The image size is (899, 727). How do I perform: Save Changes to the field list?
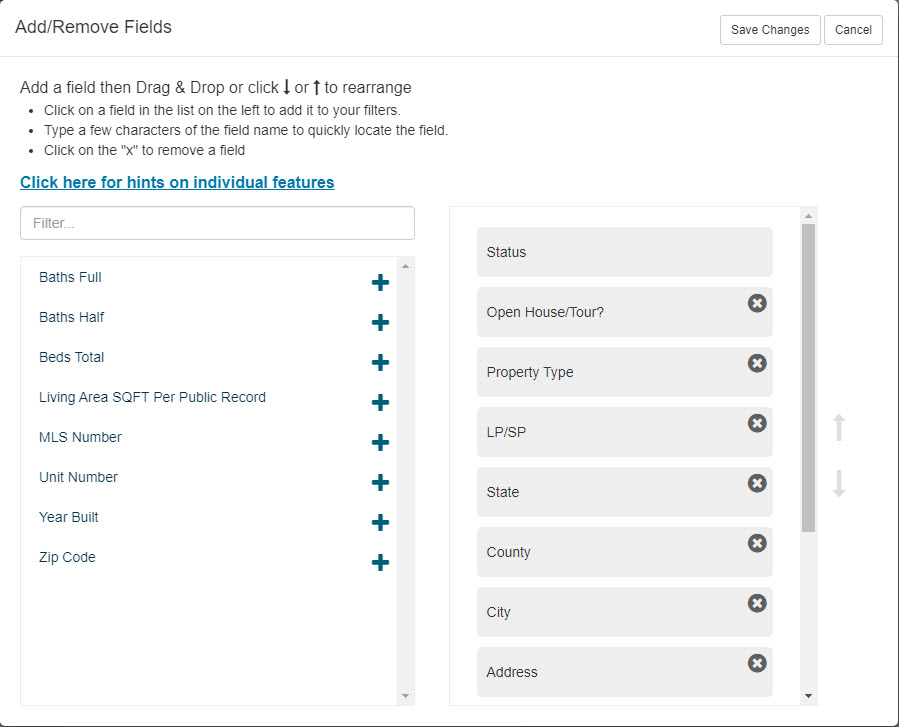tap(770, 30)
